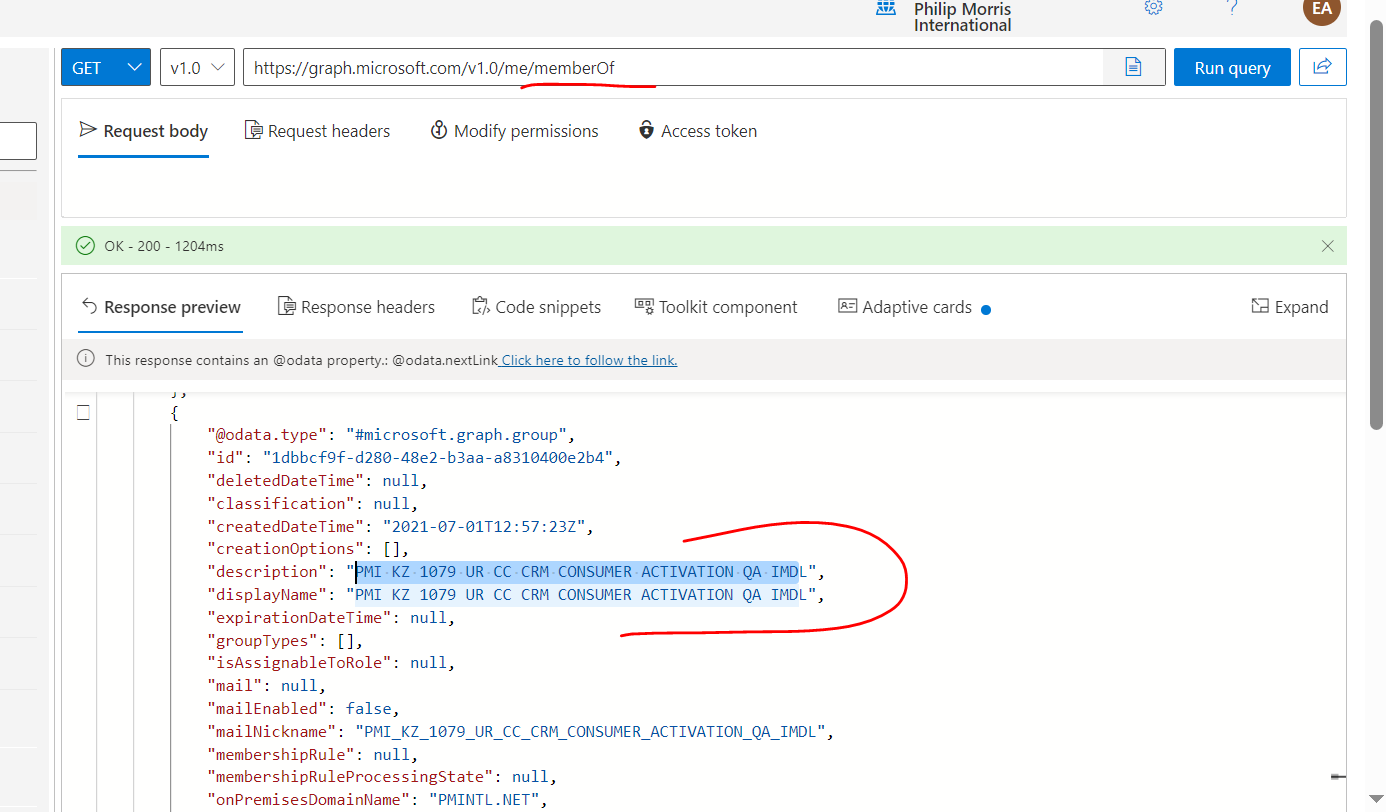Viewport: 1386px width, 812px height.
Task: Click the info icon on the @odata.nextLink banner
Action: tap(85, 359)
